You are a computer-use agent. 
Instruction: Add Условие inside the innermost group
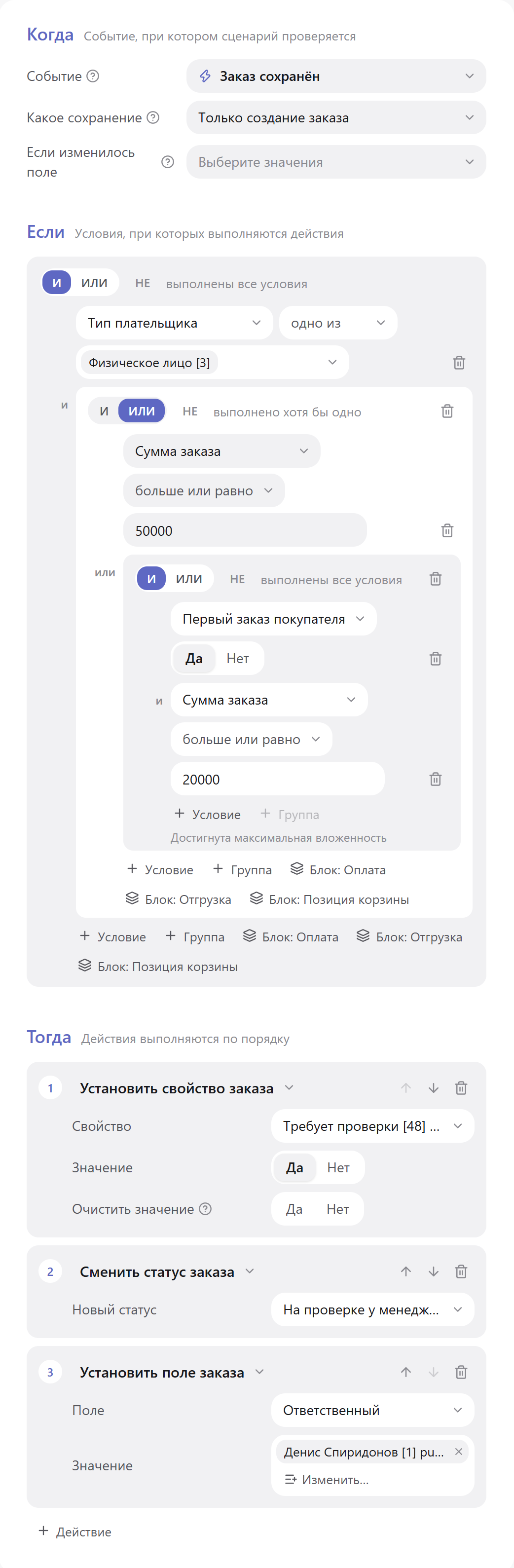(207, 815)
